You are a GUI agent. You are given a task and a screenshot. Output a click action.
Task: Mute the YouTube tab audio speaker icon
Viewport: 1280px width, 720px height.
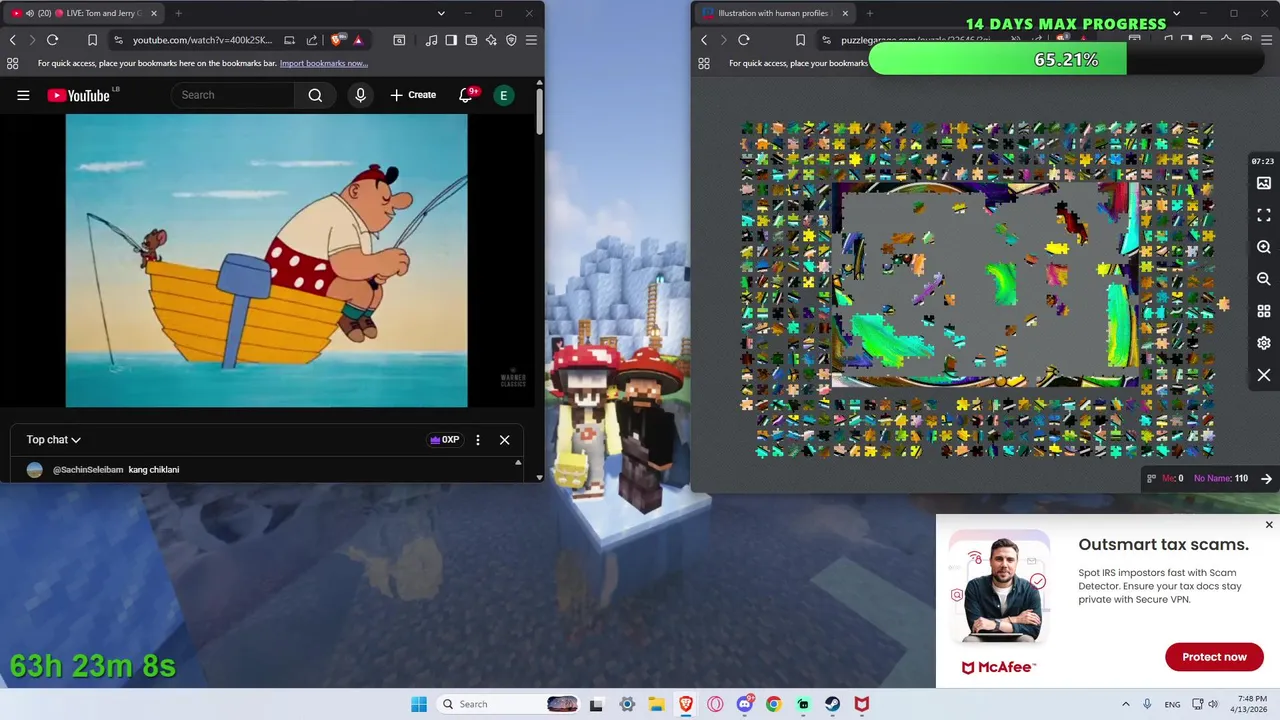(29, 13)
